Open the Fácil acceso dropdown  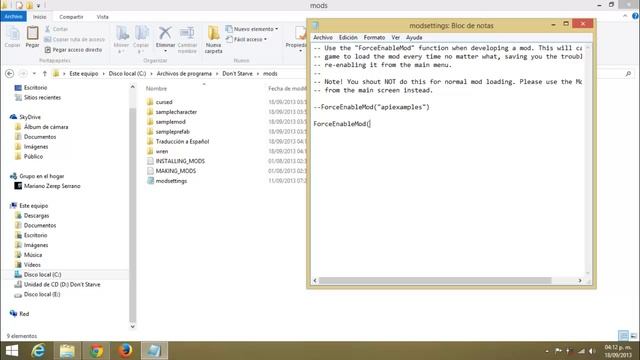247,39
